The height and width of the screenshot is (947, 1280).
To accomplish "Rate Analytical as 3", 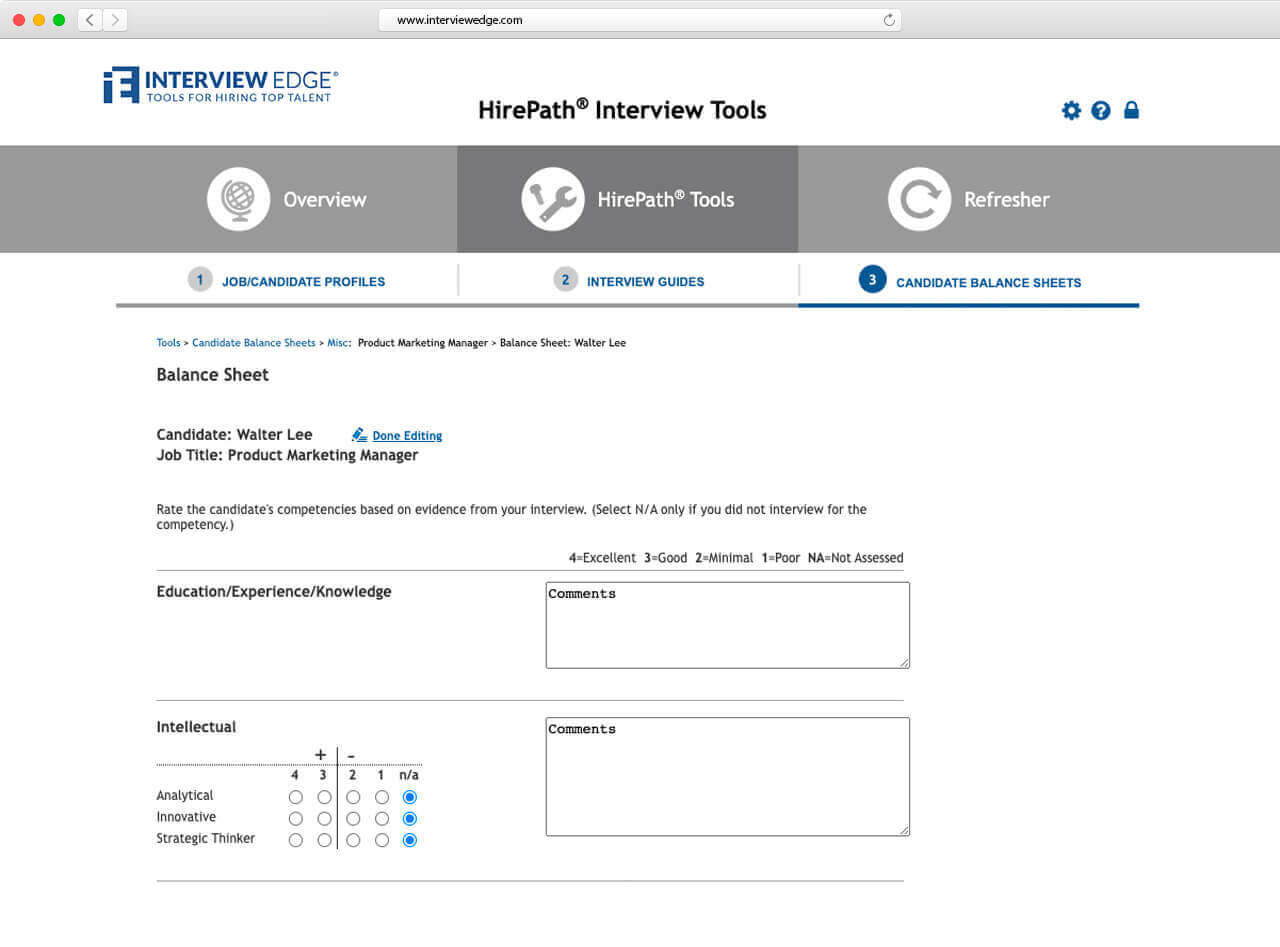I will (x=324, y=798).
